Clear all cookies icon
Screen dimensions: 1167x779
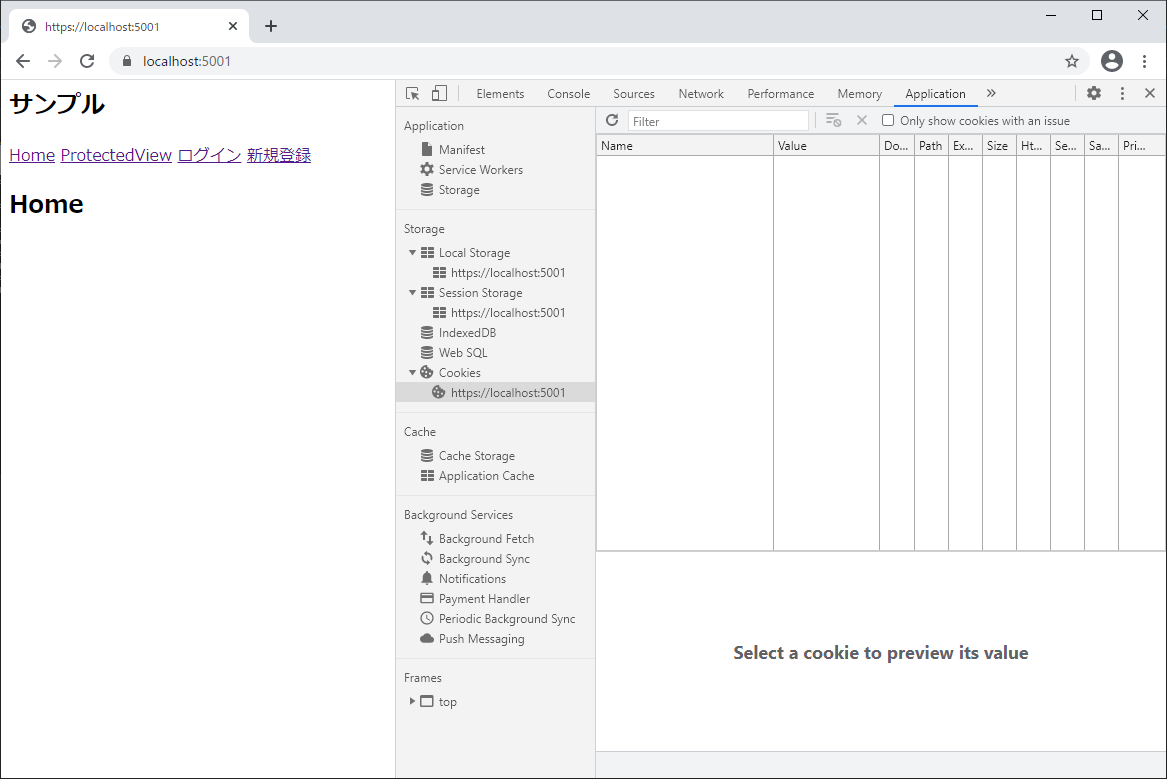point(834,120)
